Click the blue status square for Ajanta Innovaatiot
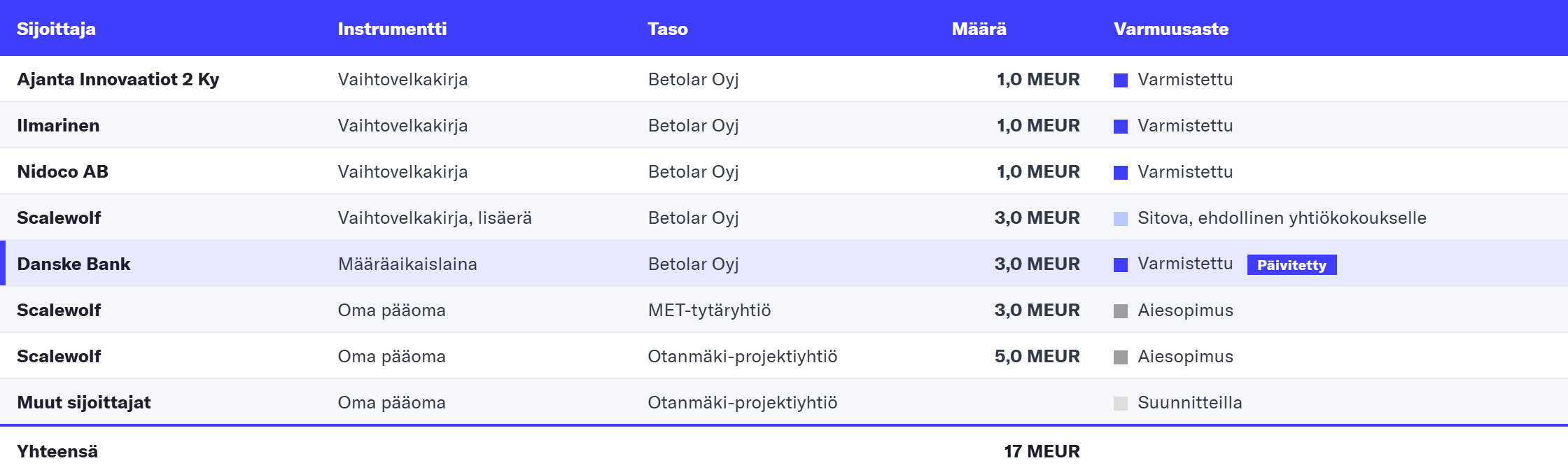Screen dimensions: 1568x470 point(1121,80)
